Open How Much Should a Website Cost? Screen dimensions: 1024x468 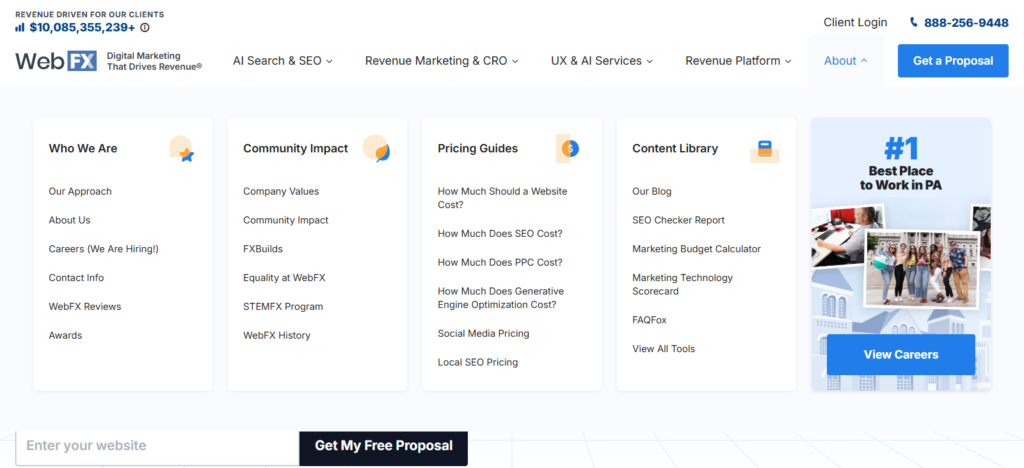(x=502, y=198)
